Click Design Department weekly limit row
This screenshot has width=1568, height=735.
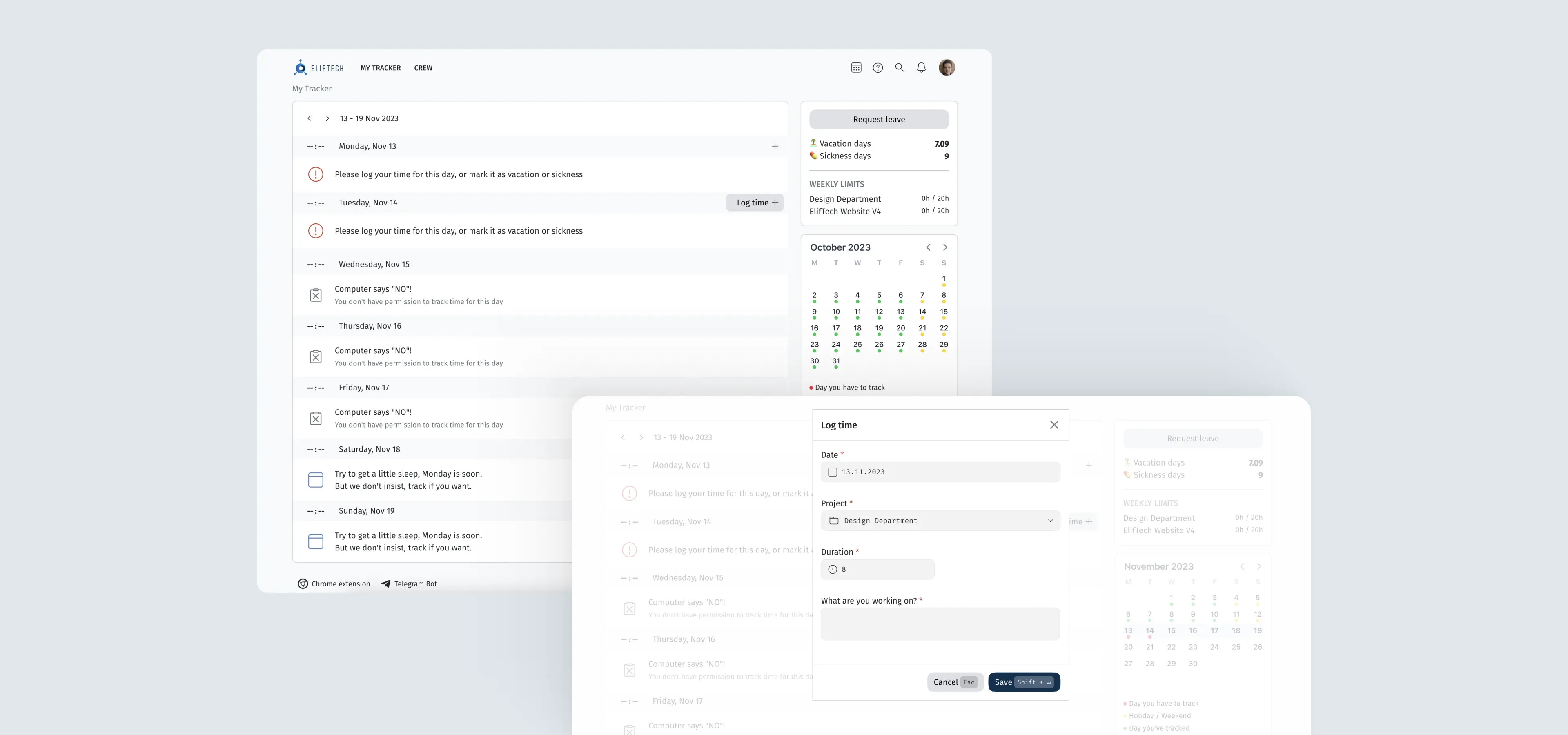tap(879, 199)
